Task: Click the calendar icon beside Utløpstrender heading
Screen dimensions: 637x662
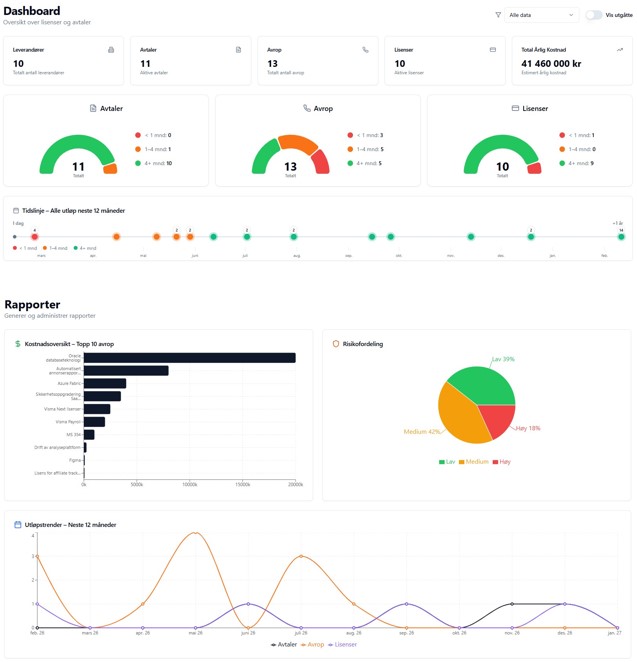Action: click(18, 525)
